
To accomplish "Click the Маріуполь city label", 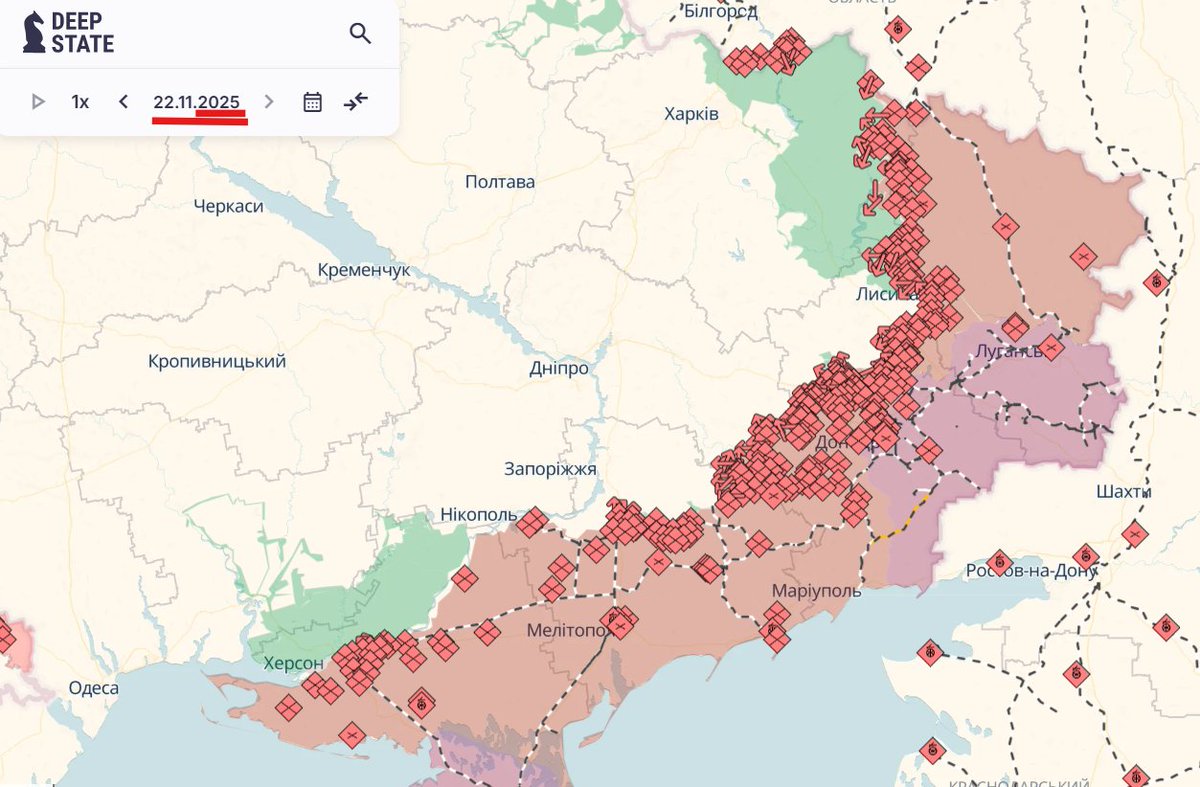I will [x=816, y=590].
